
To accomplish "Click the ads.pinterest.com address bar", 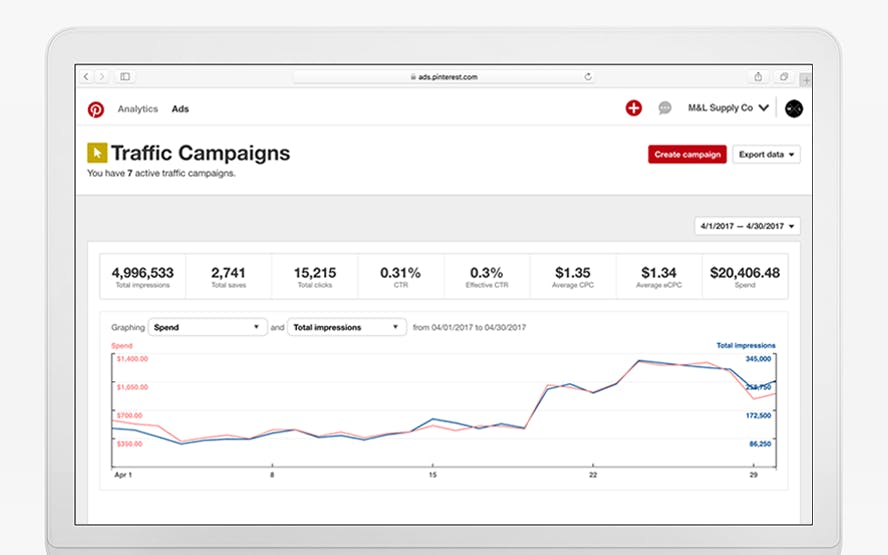I will tap(444, 76).
